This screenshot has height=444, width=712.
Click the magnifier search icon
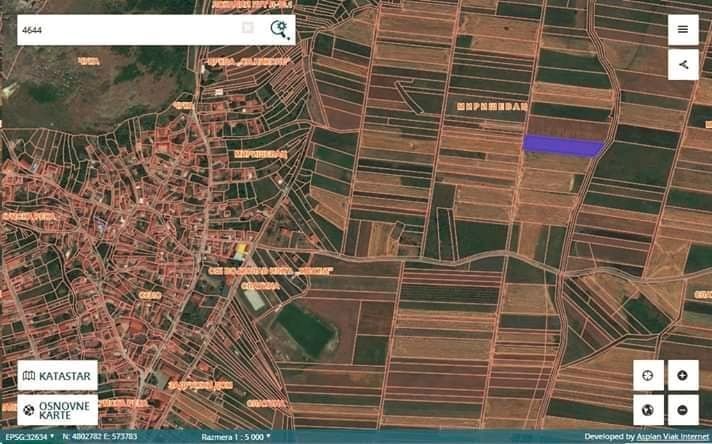[280, 30]
